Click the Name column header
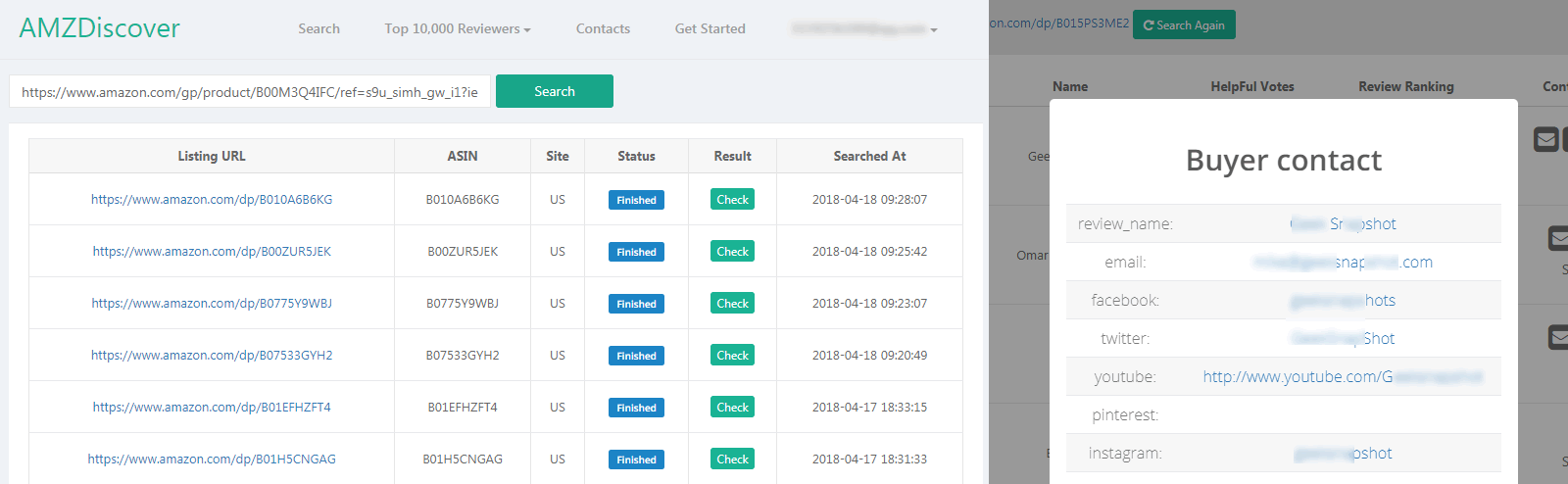 coord(1070,86)
